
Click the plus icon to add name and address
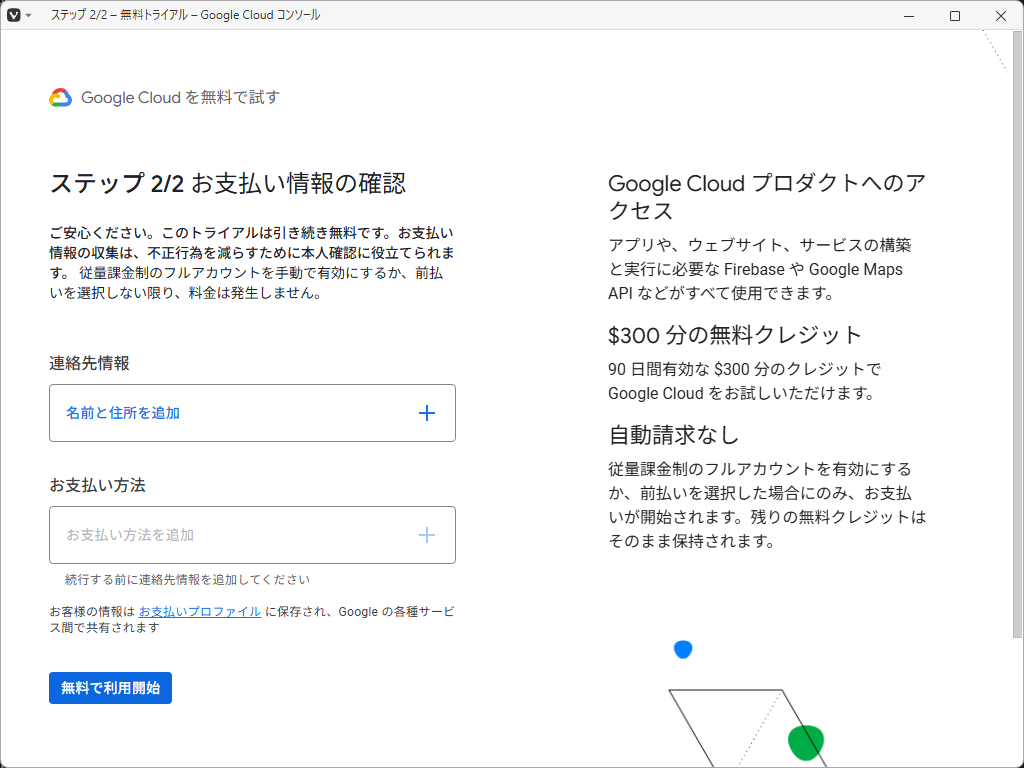[427, 412]
